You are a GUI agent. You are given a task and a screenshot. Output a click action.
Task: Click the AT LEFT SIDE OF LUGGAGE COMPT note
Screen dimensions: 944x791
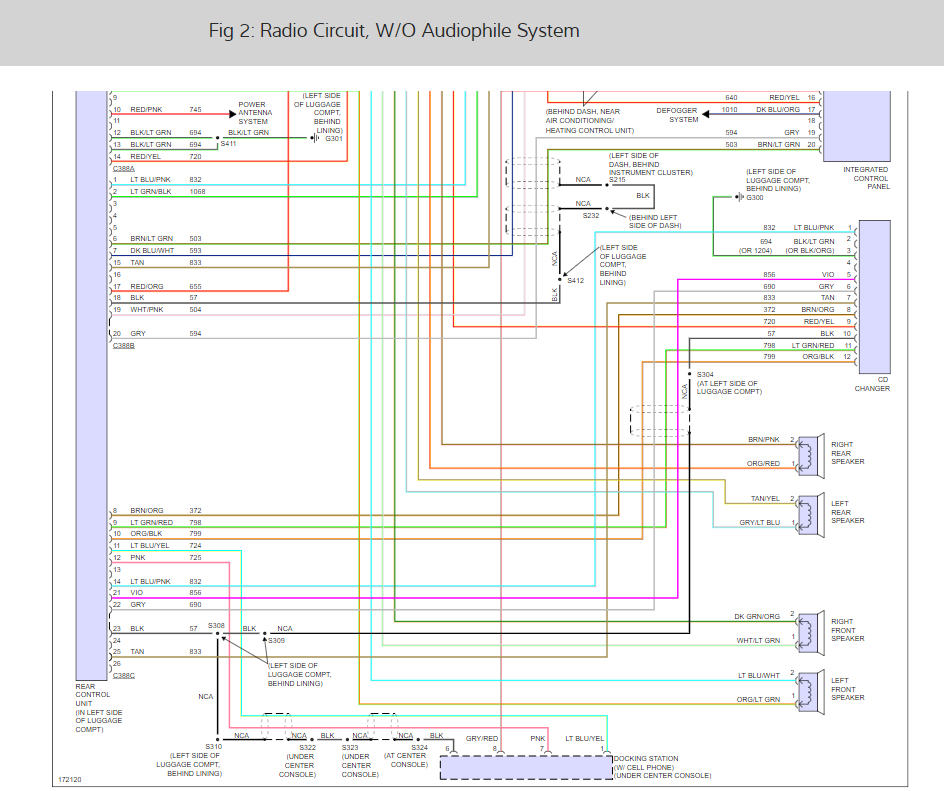click(729, 388)
